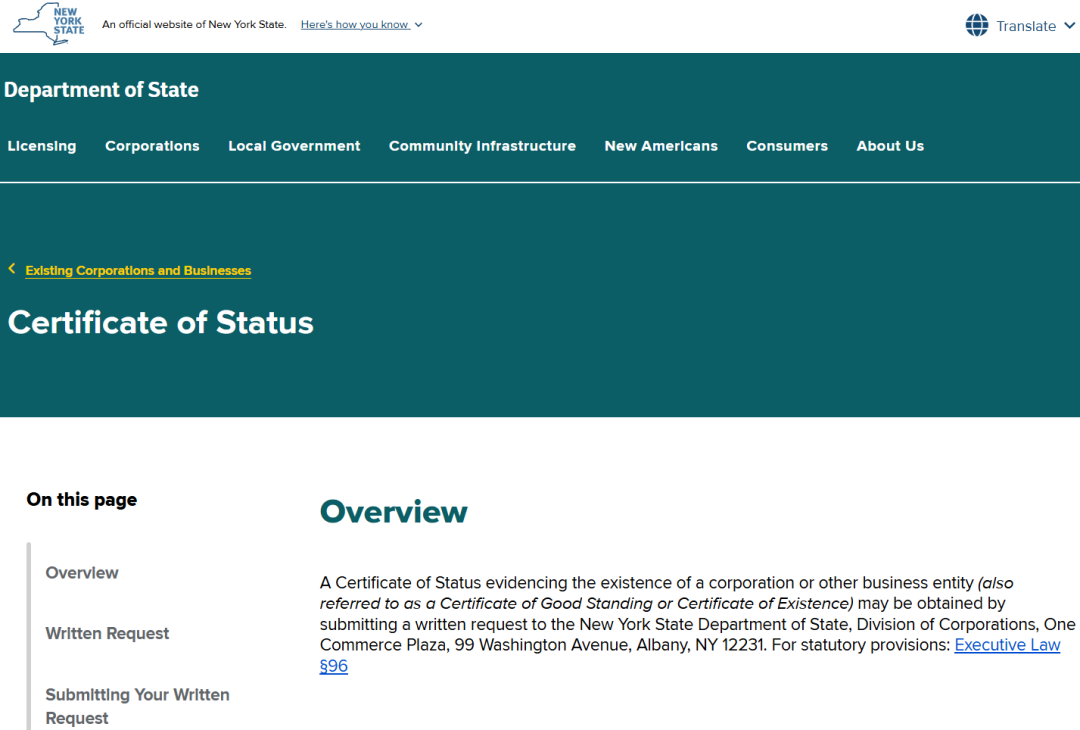
Task: Click the "Certificate of Status" page title
Action: click(160, 322)
